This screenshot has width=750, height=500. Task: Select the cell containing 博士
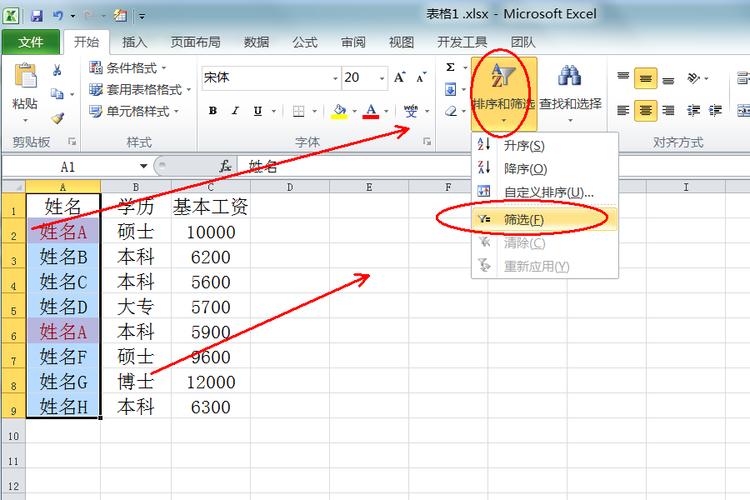tap(136, 382)
